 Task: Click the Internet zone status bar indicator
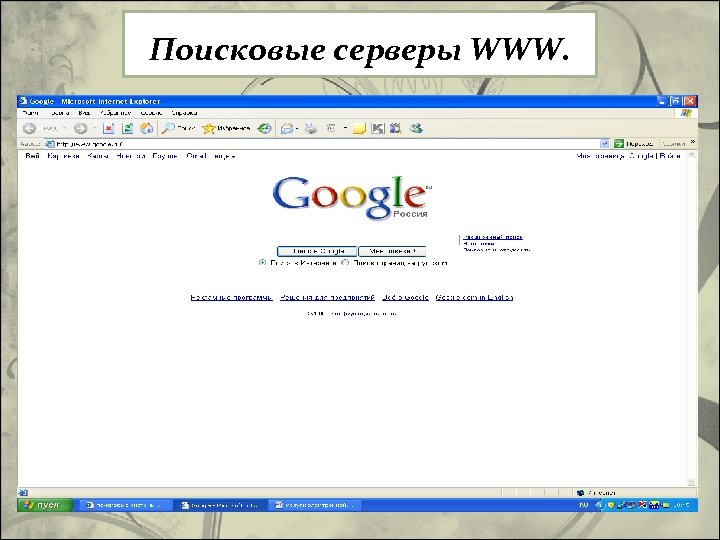pos(597,493)
